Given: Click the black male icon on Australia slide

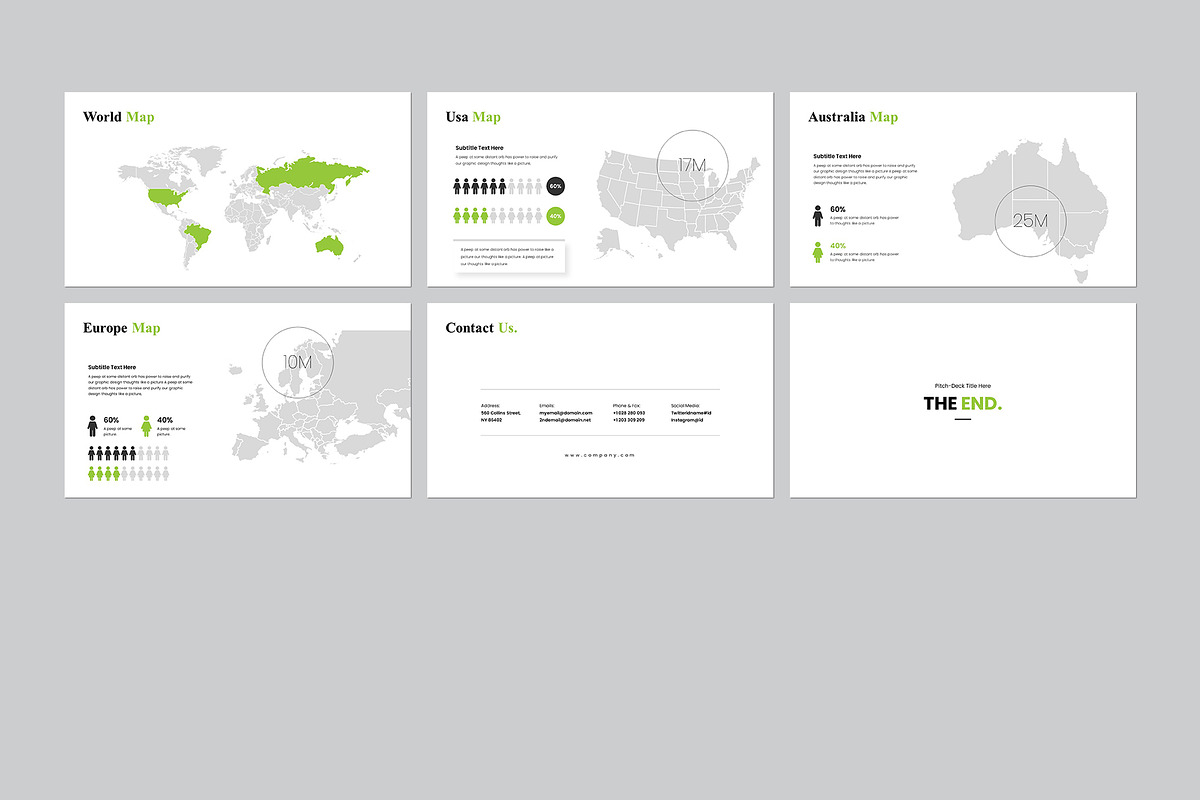Looking at the screenshot, I should click(818, 215).
